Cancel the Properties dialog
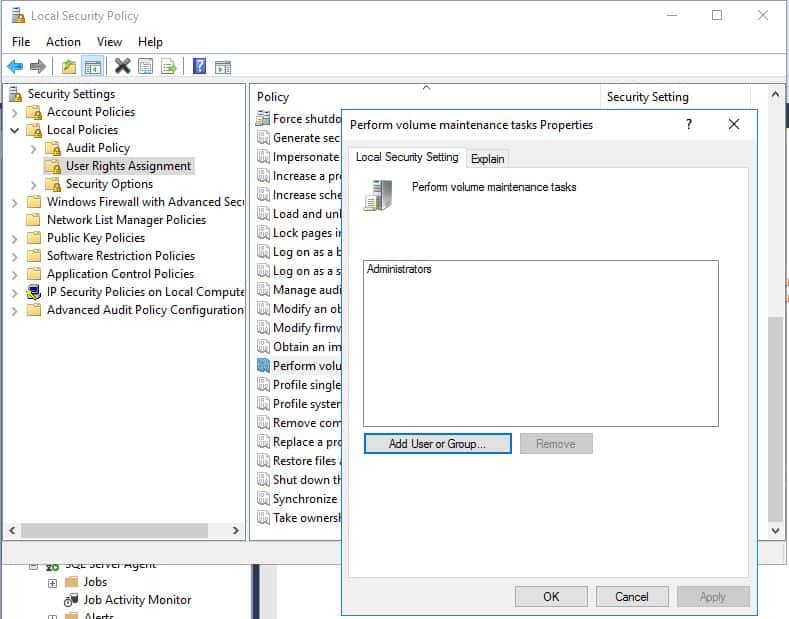 point(631,597)
